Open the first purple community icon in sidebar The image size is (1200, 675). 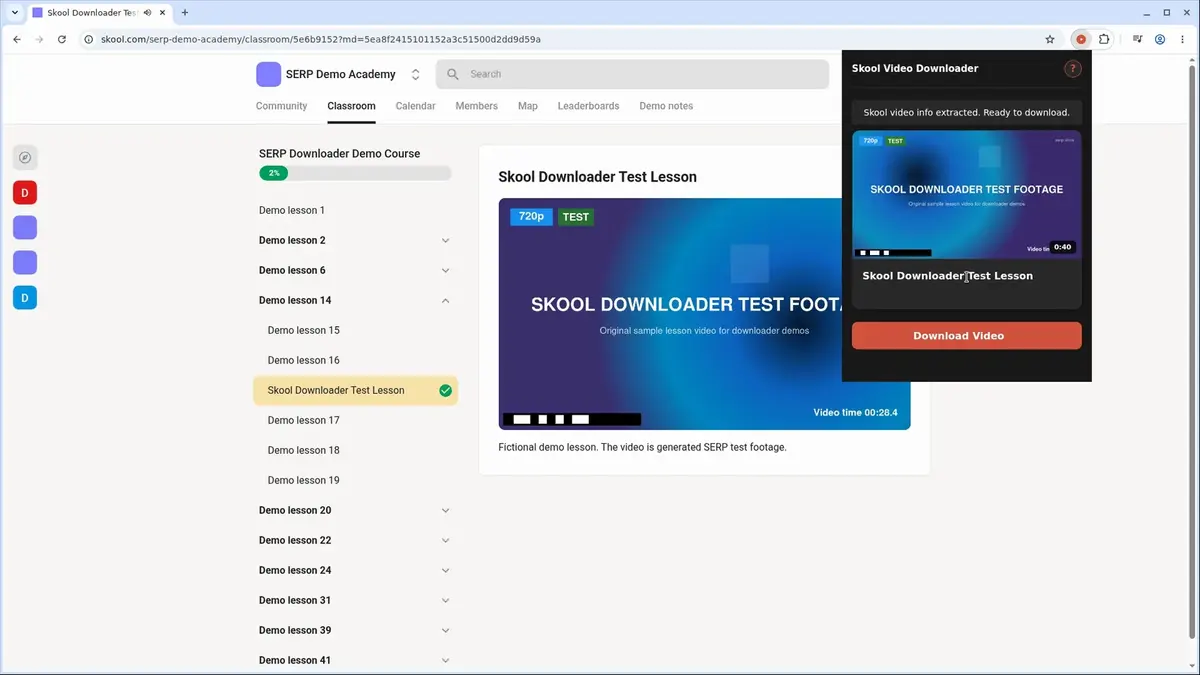click(x=25, y=228)
